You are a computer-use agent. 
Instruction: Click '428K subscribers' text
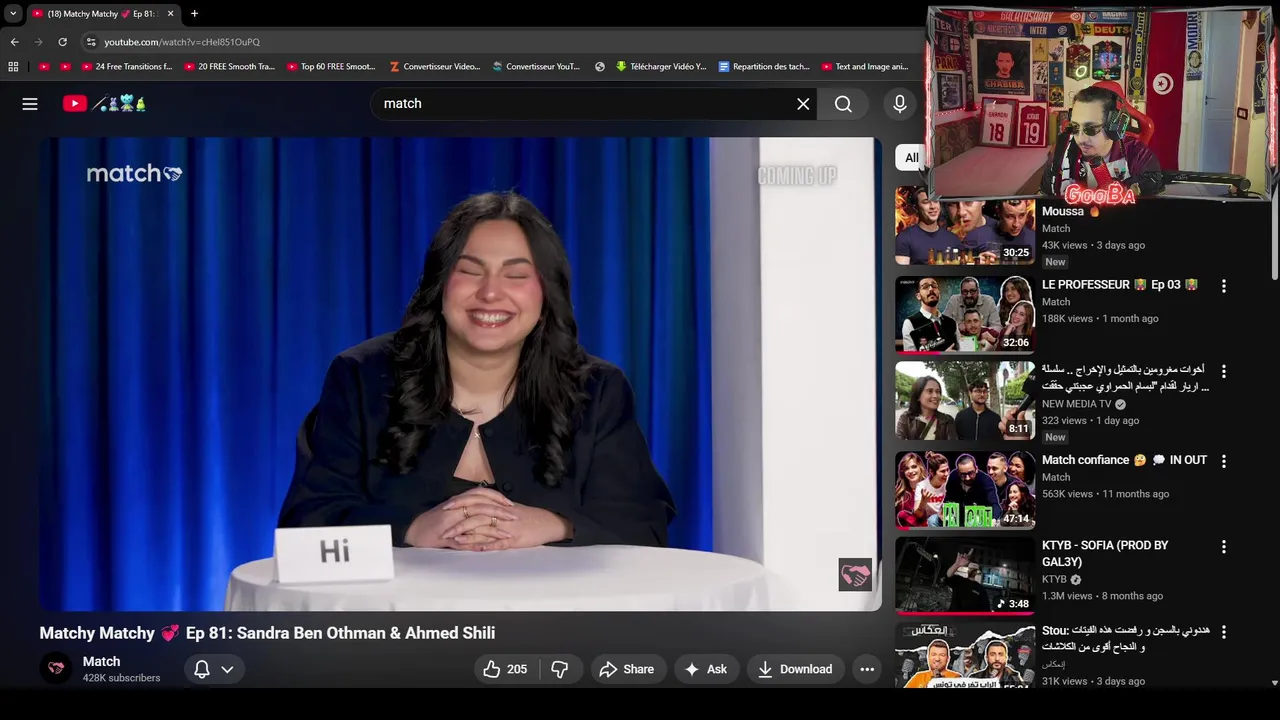point(121,678)
